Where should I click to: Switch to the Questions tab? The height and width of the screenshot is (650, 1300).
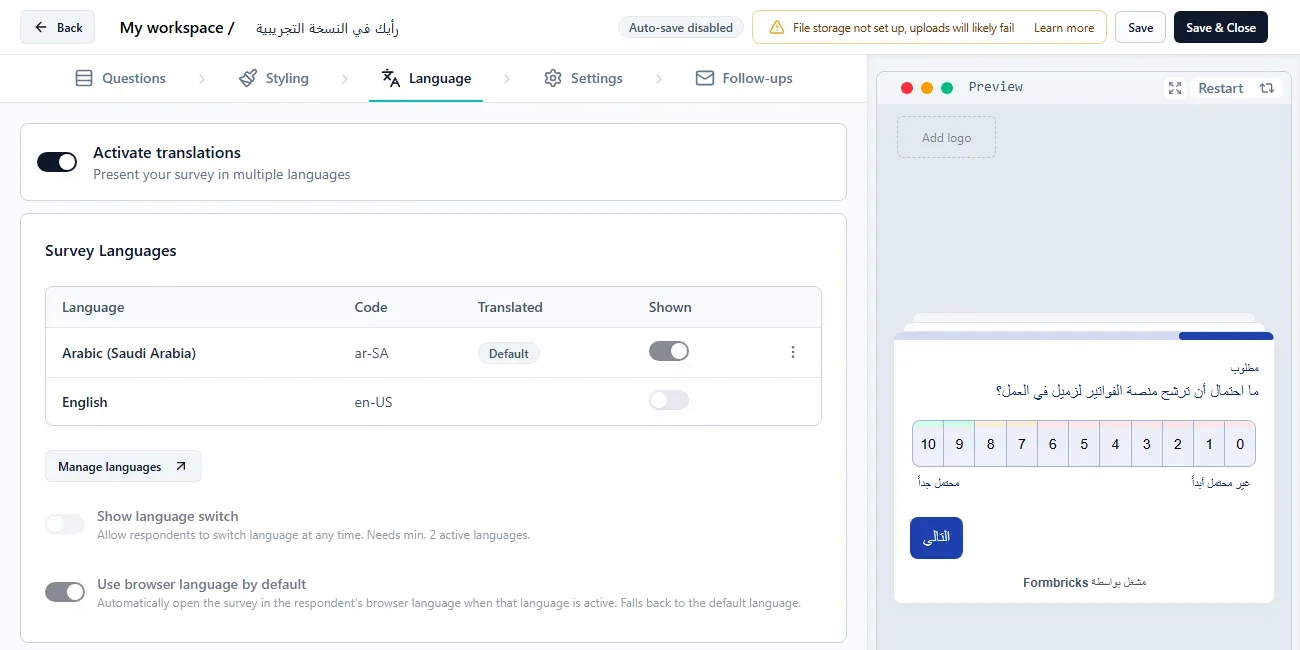(x=121, y=78)
